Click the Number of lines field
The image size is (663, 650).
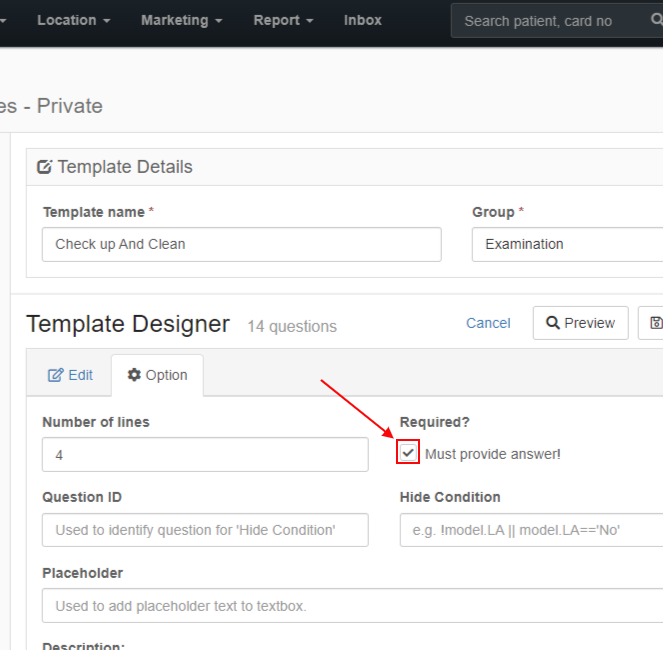[205, 455]
